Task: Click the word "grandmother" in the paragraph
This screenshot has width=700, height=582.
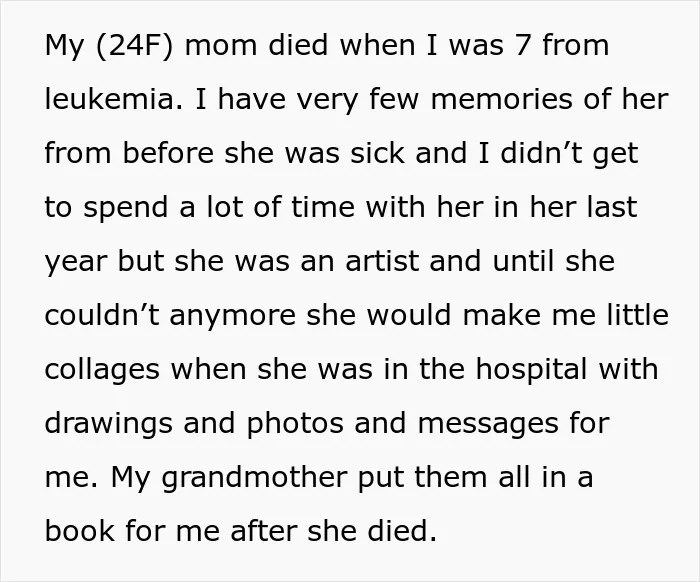Action: point(254,478)
